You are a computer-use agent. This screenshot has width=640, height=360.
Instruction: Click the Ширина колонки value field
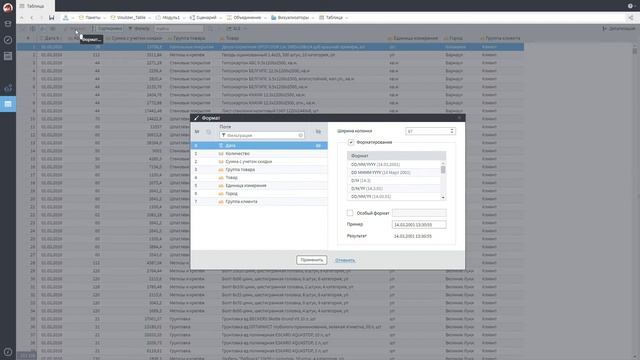[430, 131]
